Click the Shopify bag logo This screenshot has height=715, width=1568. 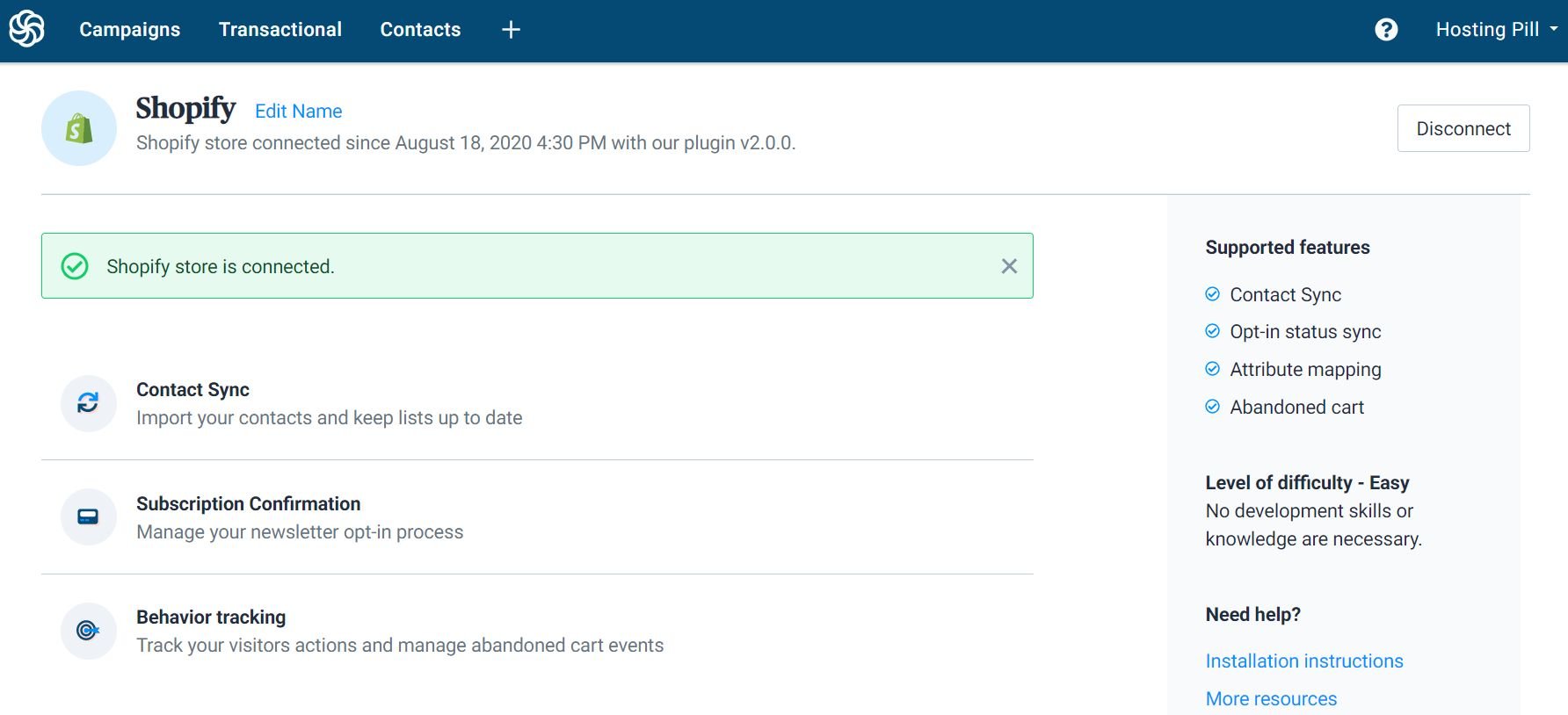click(79, 128)
